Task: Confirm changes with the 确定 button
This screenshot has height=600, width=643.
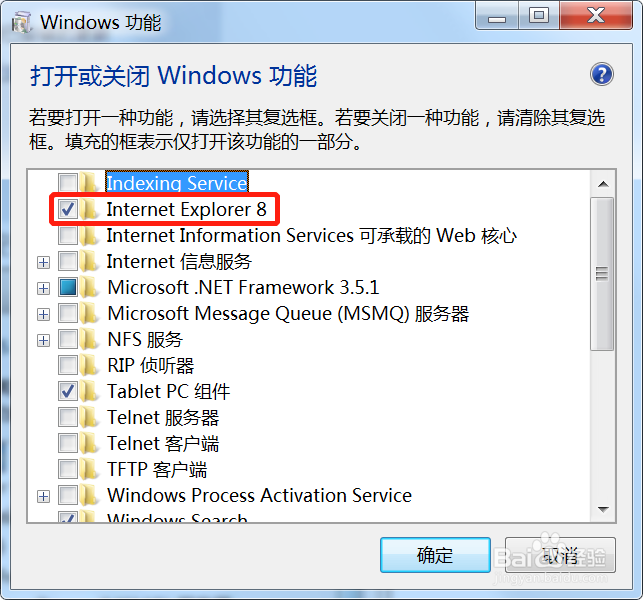Action: click(x=435, y=555)
